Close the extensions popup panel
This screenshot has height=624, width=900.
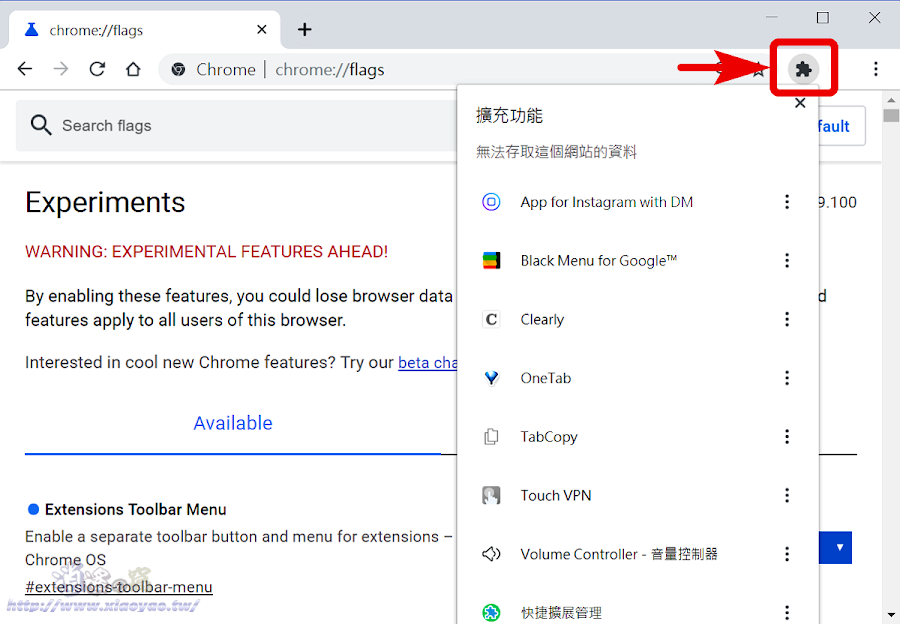tap(800, 103)
